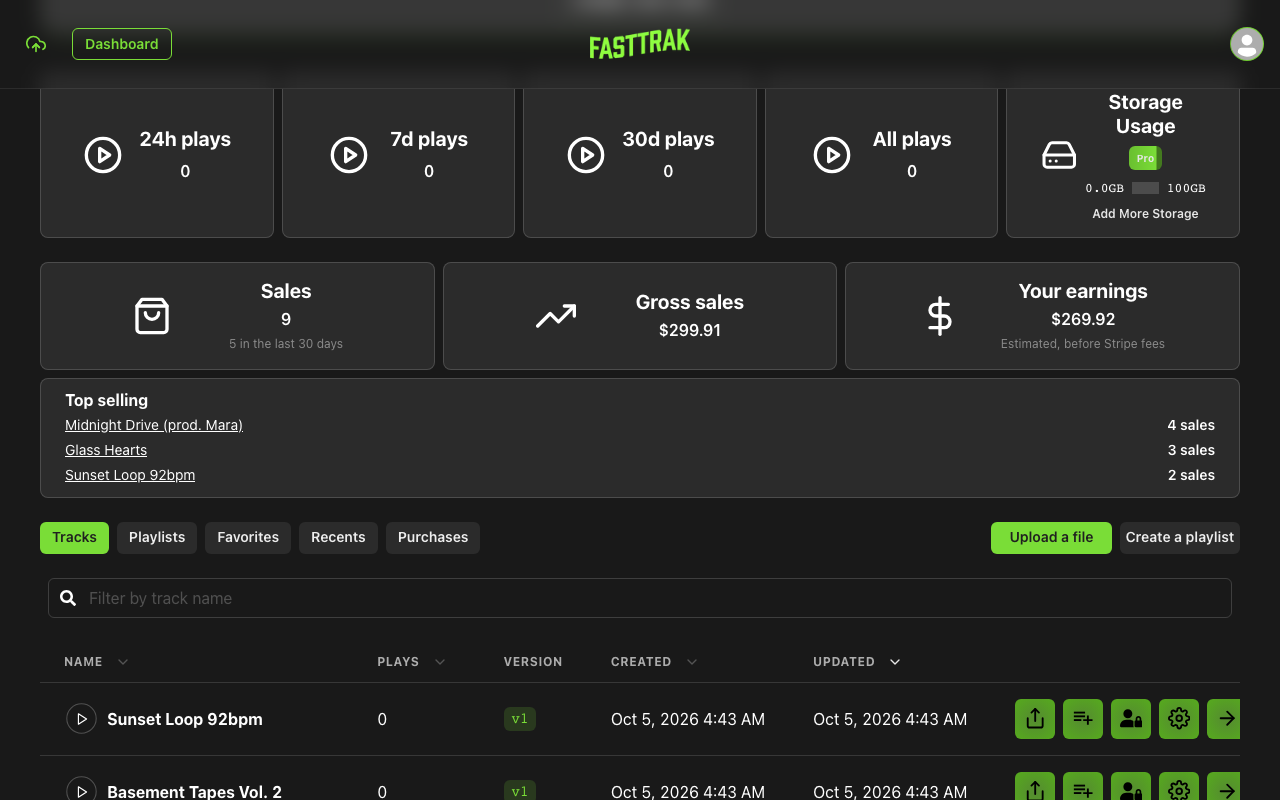Click the trending arrow icon in Gross sales
Viewport: 1280px width, 800px height.
pos(556,316)
